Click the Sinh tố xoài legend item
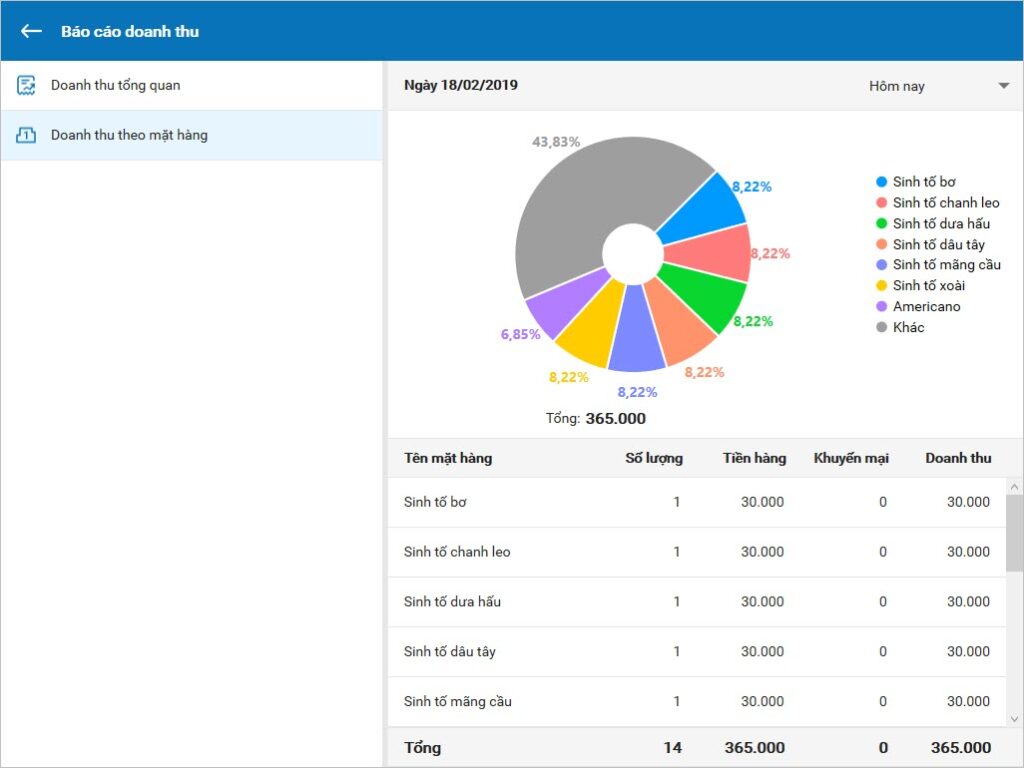 click(x=921, y=285)
